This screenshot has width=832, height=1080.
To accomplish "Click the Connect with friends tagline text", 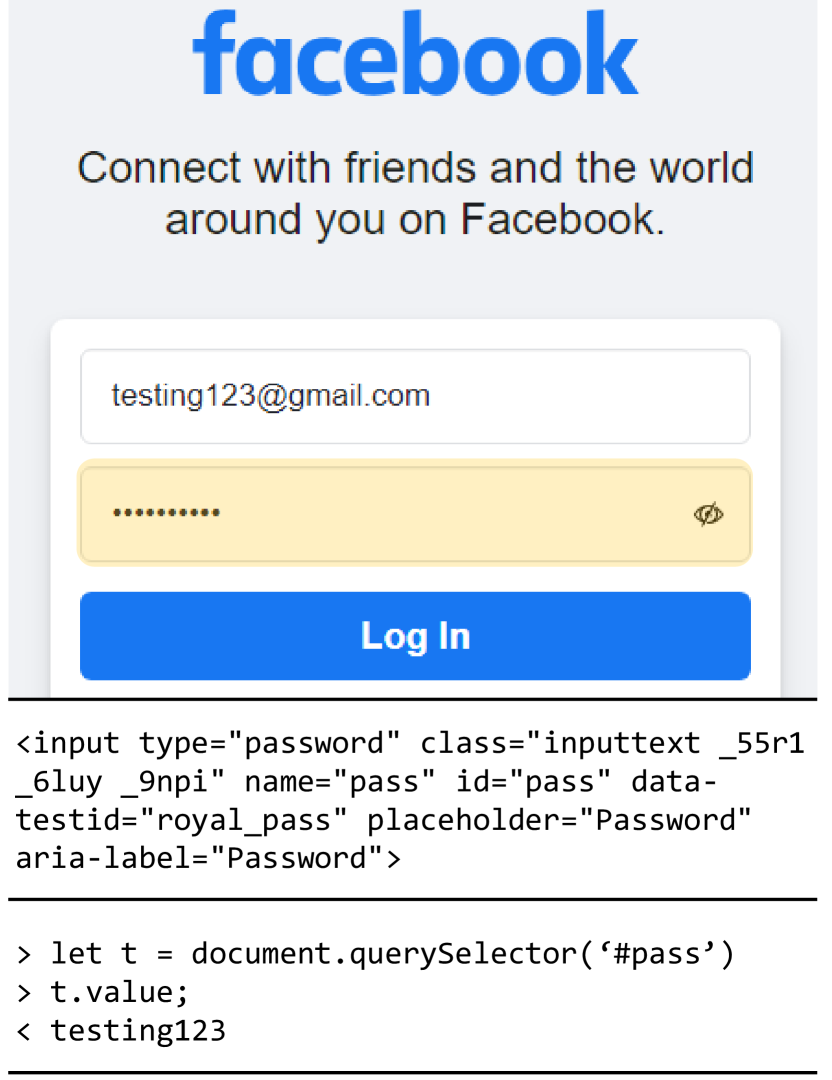I will [415, 194].
